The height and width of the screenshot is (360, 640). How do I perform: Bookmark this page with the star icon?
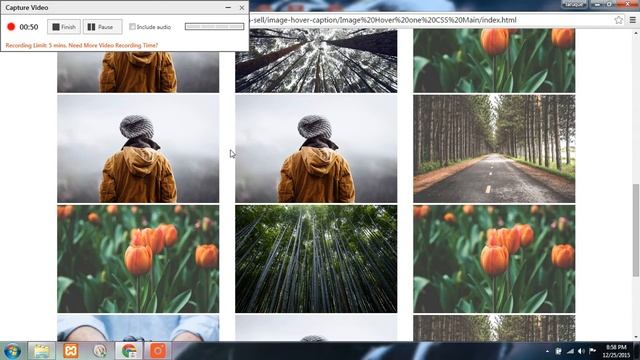[x=618, y=20]
